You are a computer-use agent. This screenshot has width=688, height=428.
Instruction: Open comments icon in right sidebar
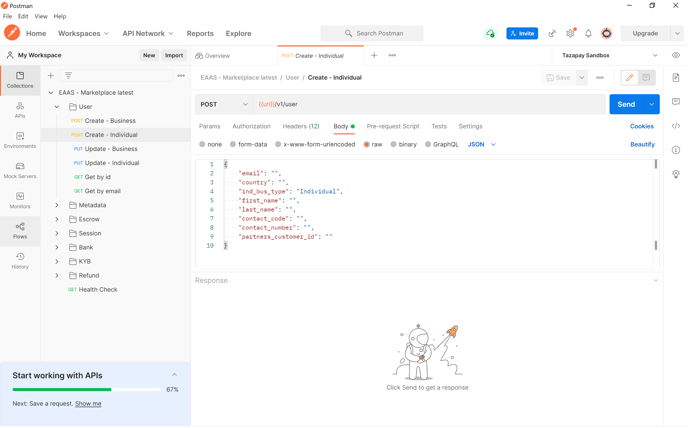coord(676,102)
